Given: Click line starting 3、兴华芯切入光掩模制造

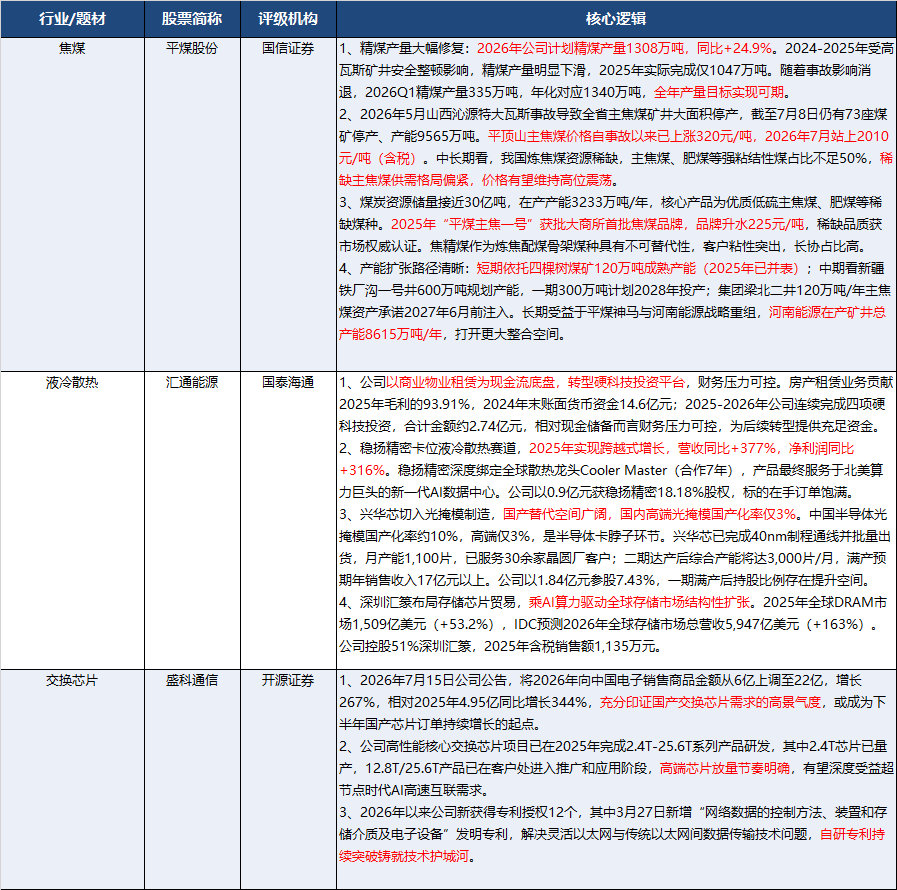Looking at the screenshot, I should tap(613, 515).
